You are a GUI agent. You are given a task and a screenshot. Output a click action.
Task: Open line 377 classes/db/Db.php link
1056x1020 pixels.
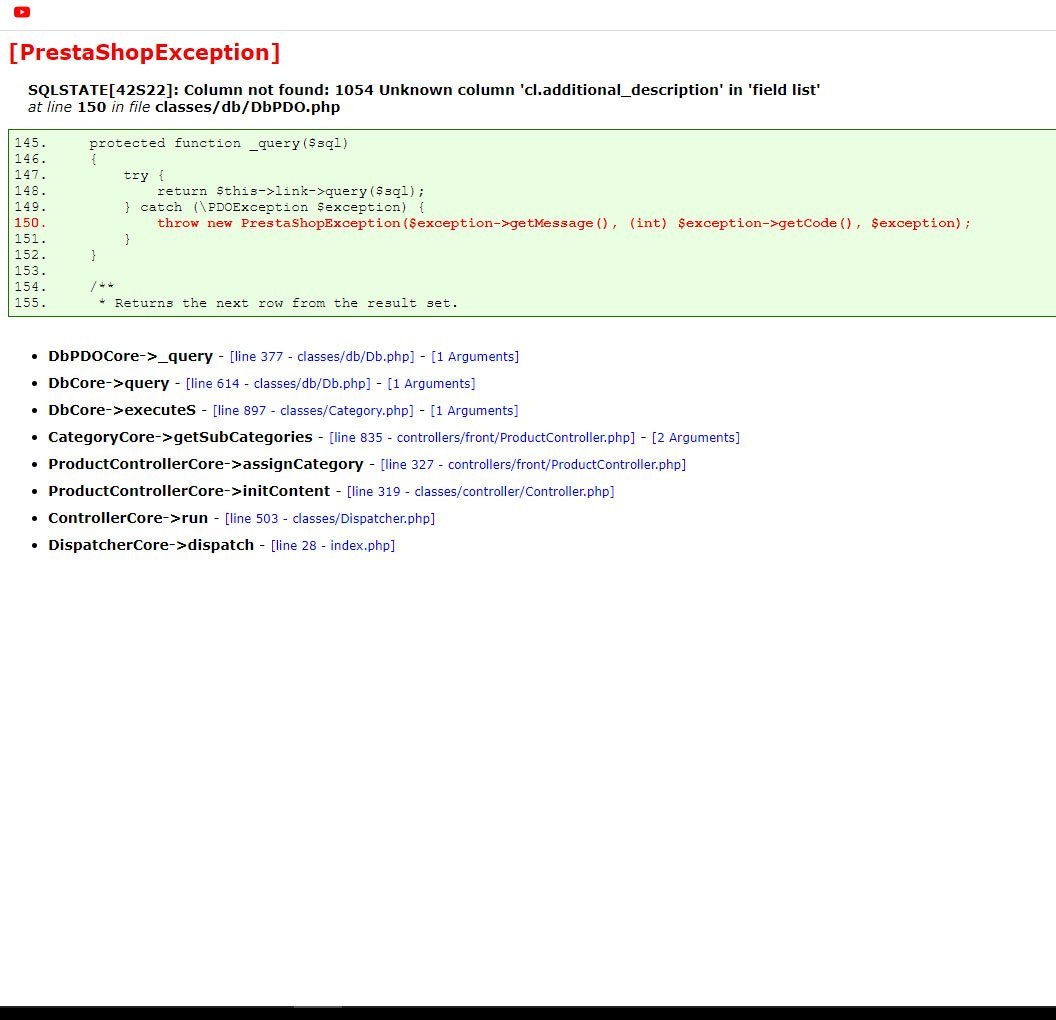coord(322,356)
